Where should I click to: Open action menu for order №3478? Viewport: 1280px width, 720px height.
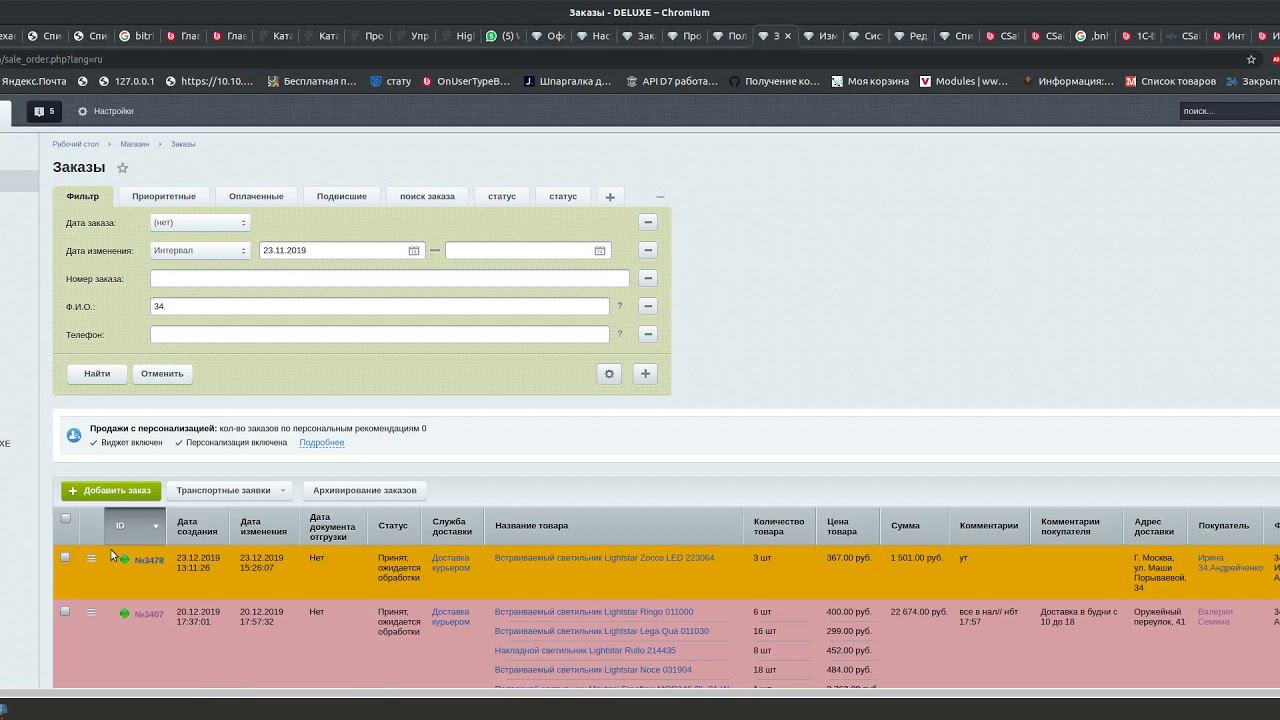coord(91,559)
